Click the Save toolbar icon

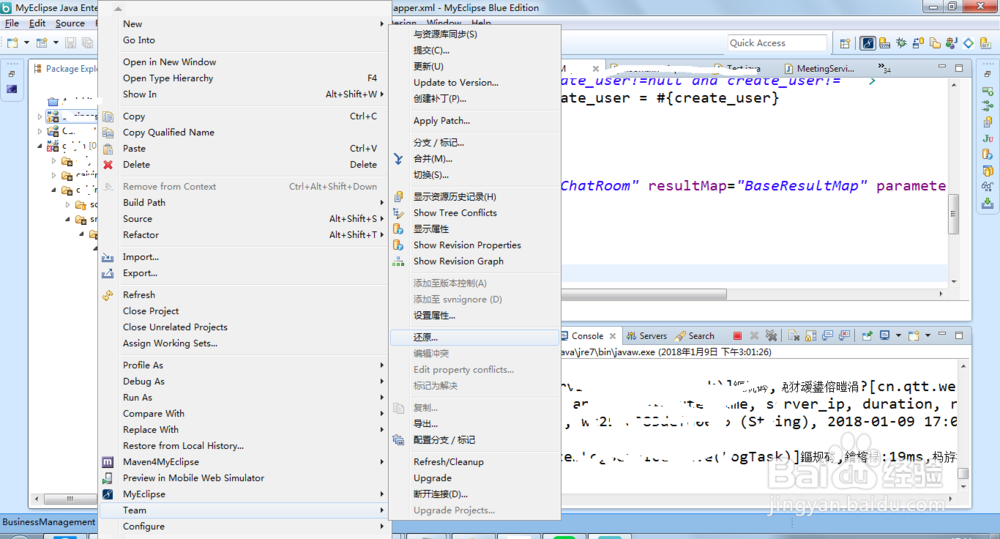70,43
